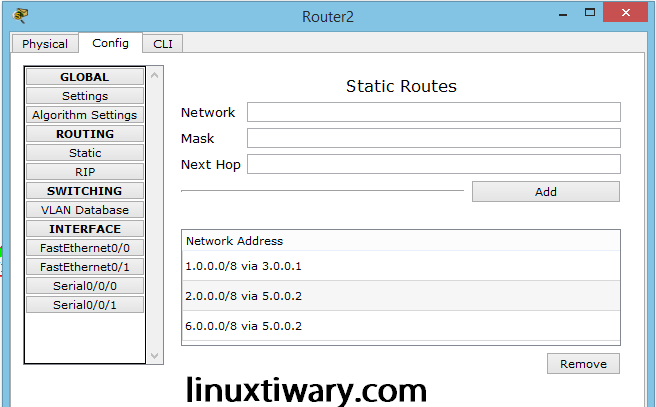Select the SWITCHING section header
The image size is (656, 407).
pyautogui.click(x=85, y=191)
